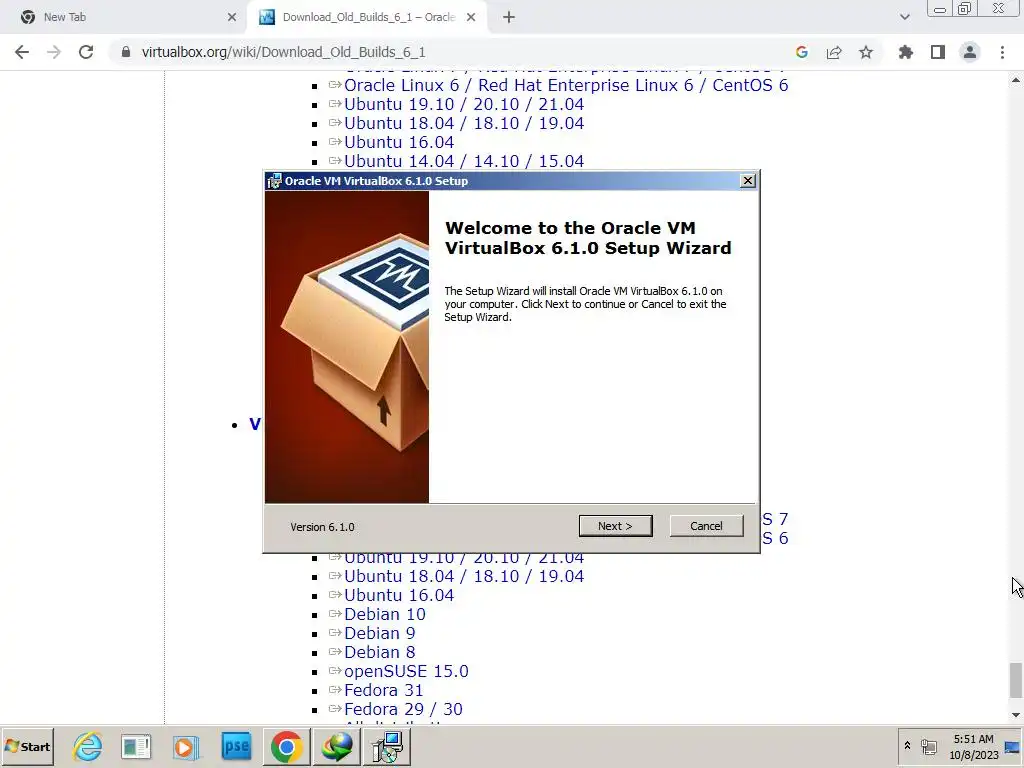Open Ubuntu 14.04 / 14.10 / 15.04 link
1024x768 pixels.
(x=464, y=161)
